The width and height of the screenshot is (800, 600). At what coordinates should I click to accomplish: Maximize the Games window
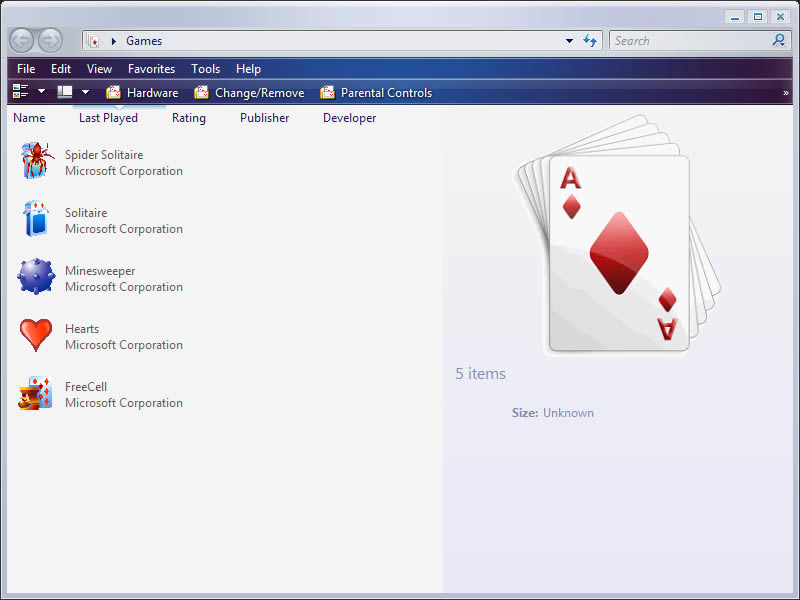pos(758,17)
